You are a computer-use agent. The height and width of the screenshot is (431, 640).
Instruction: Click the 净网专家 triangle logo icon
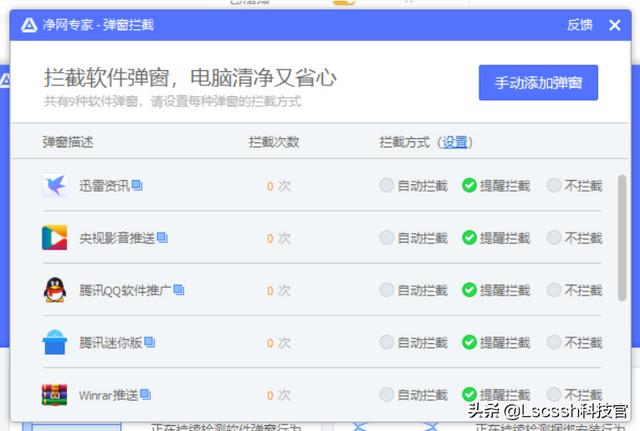pos(29,25)
